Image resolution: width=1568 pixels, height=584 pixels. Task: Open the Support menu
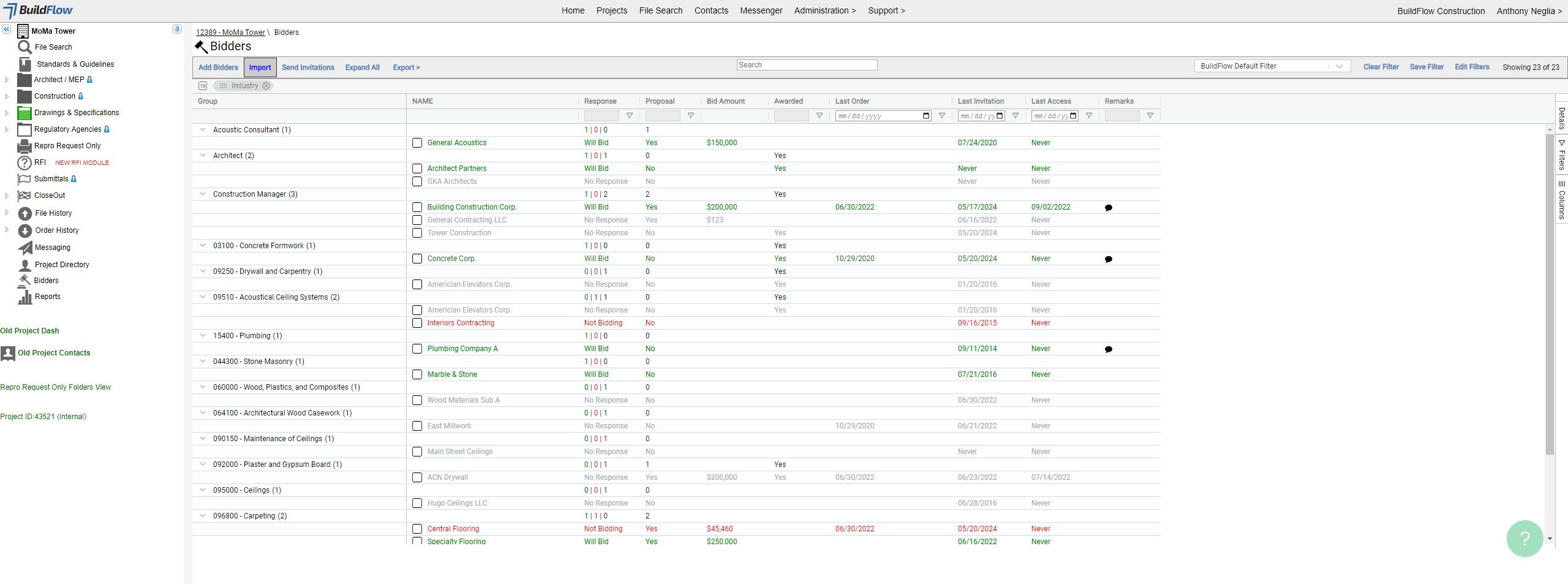tap(886, 10)
